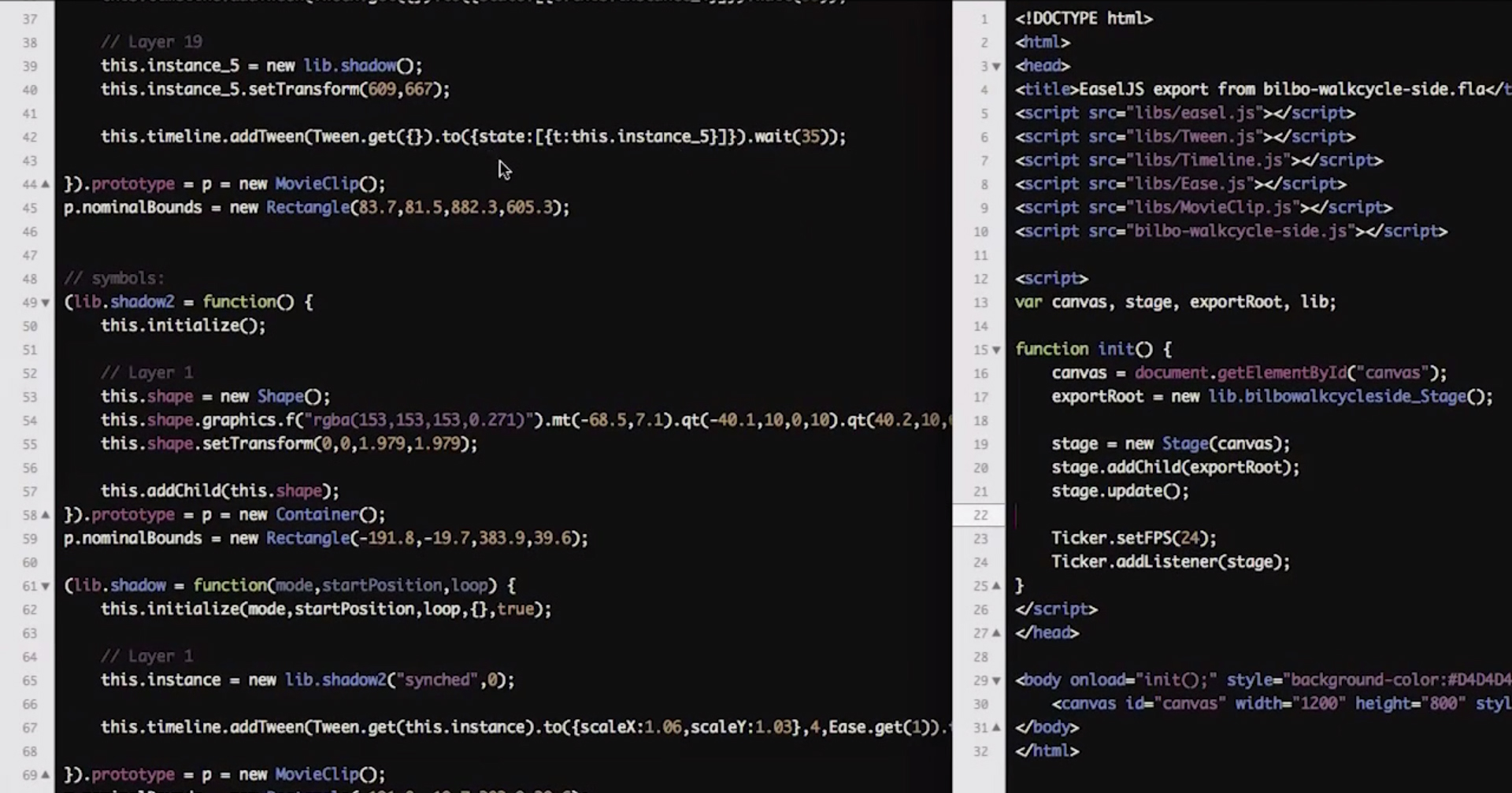Expand the fold marker at line 69

45,774
